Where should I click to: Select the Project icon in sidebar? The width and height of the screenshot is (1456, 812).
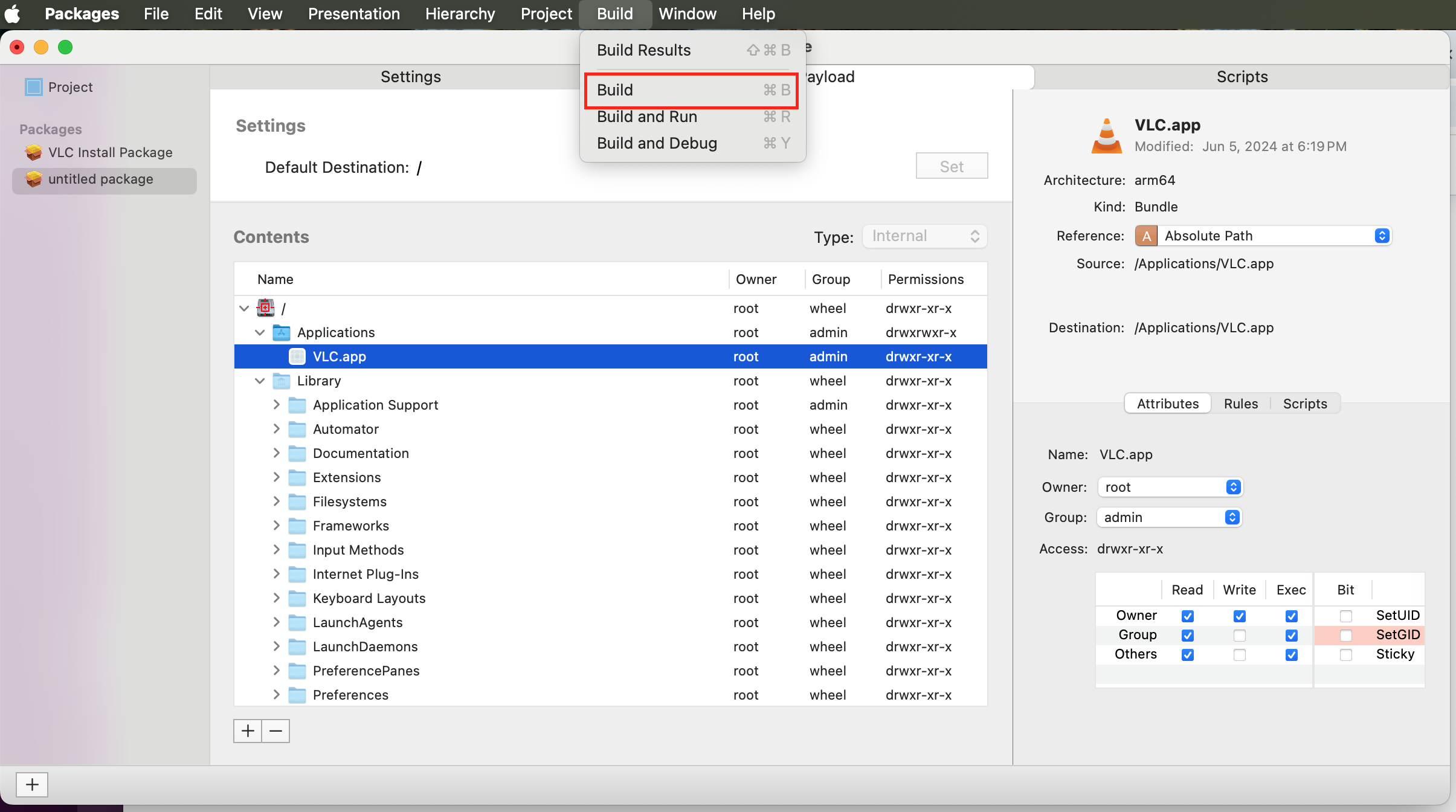(x=34, y=87)
